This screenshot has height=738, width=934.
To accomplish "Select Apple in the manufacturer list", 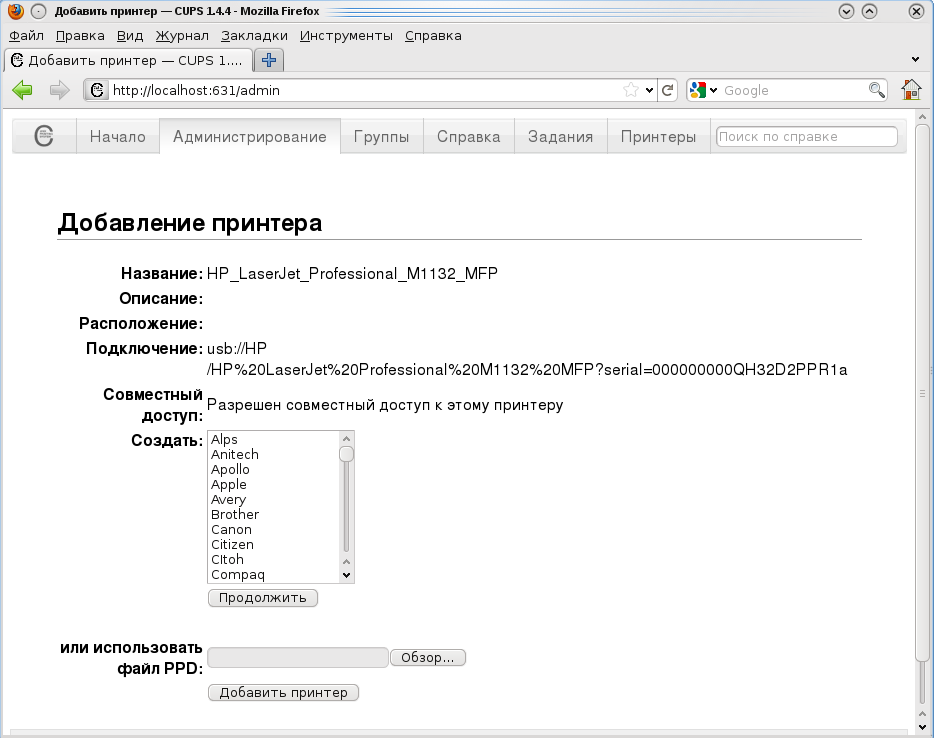I will (275, 484).
